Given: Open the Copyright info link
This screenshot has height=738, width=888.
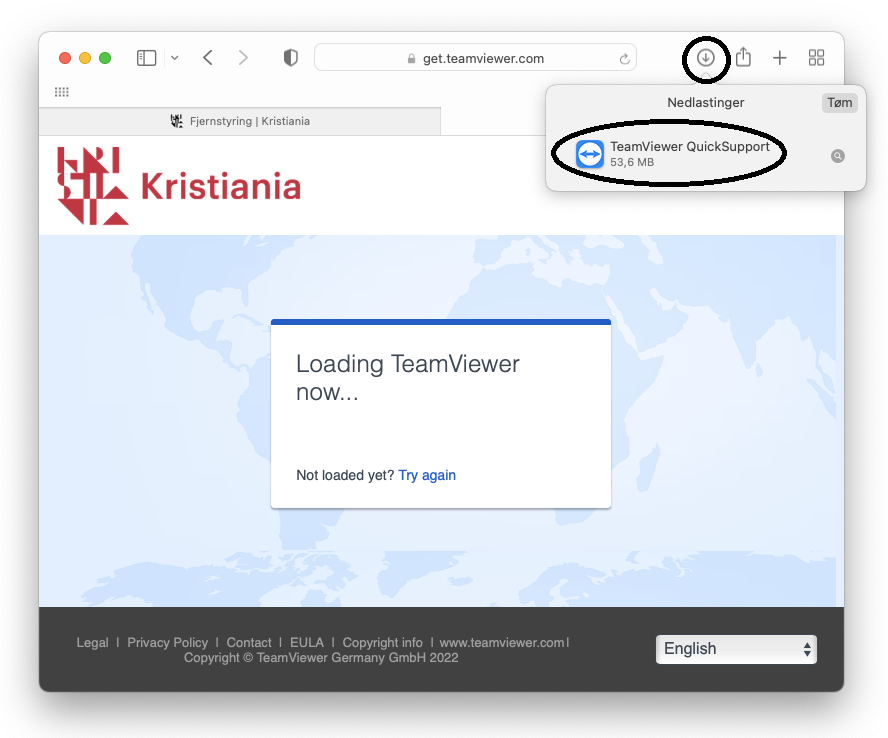Looking at the screenshot, I should [x=382, y=643].
